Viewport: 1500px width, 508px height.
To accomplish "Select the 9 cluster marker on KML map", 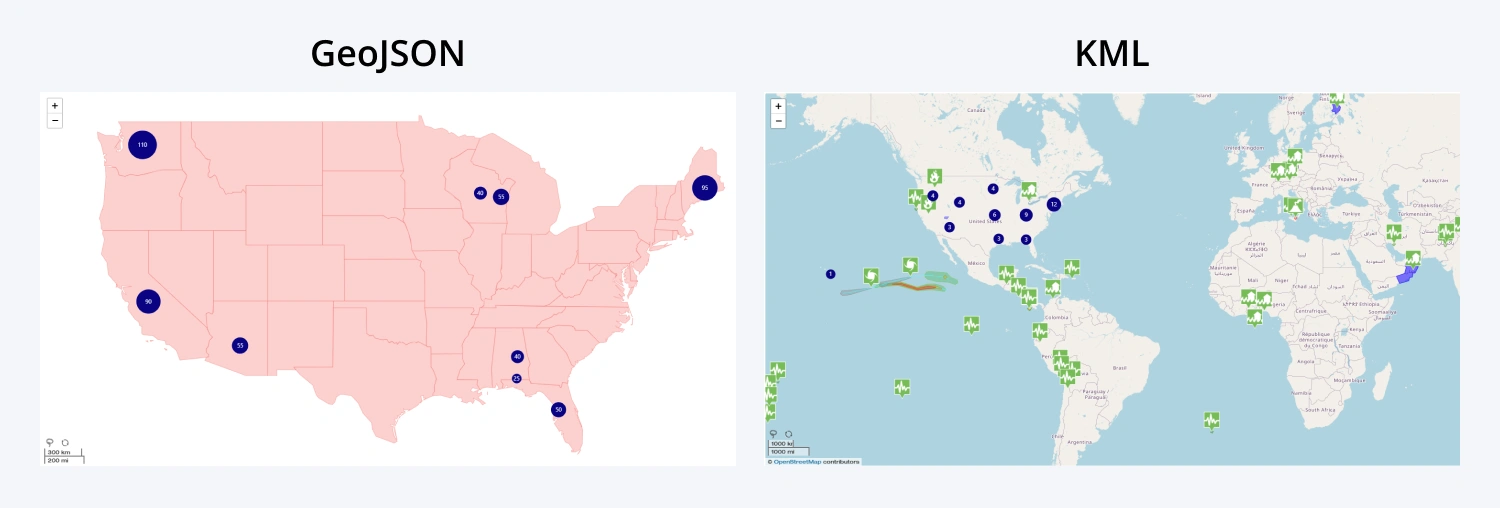I will click(1026, 215).
